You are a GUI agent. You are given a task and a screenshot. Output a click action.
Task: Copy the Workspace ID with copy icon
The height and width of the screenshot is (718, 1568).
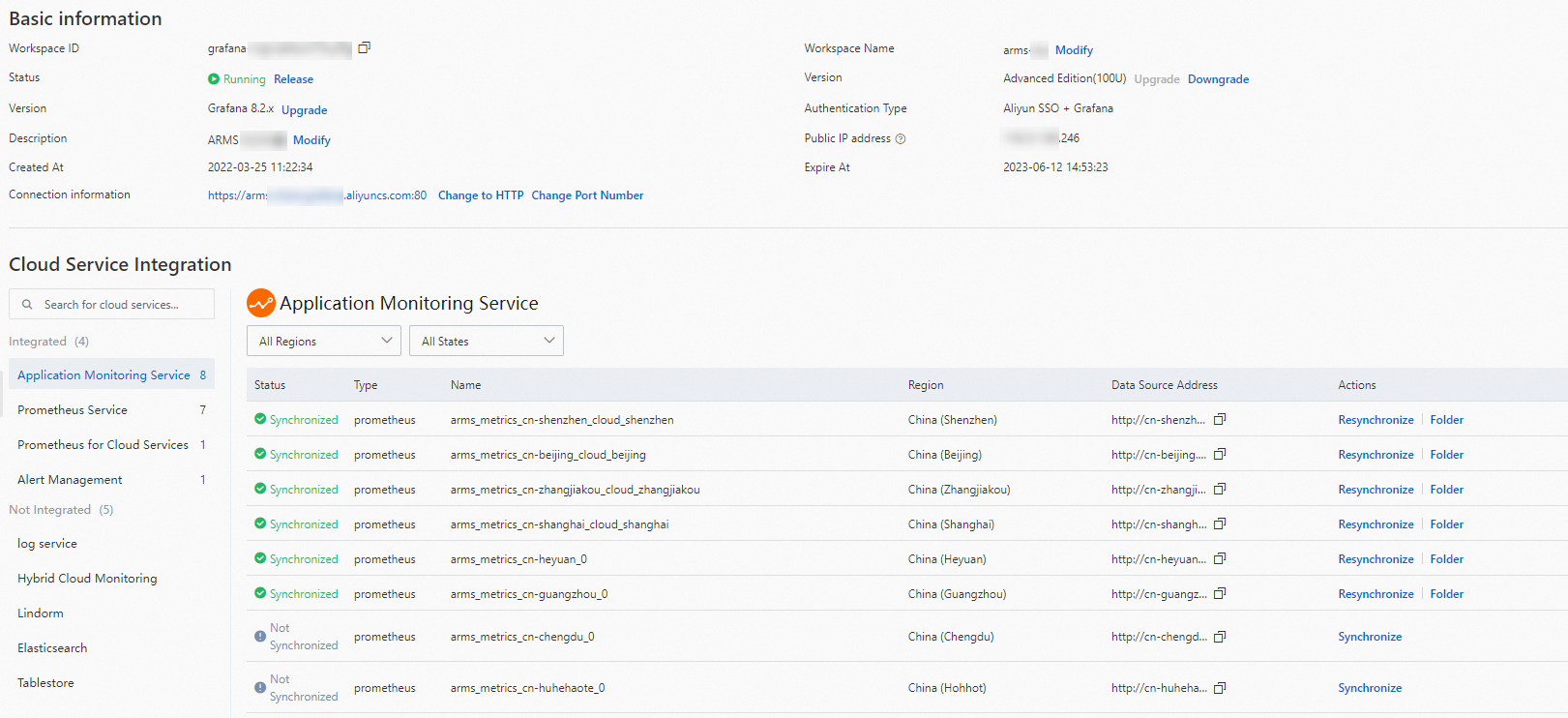tap(364, 47)
